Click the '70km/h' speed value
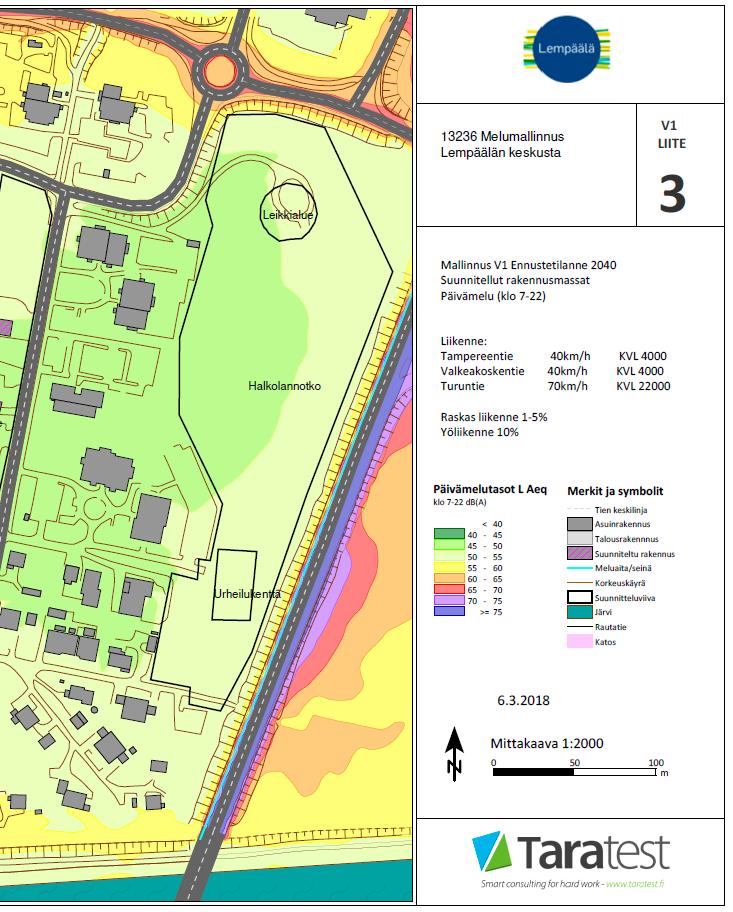The height and width of the screenshot is (912, 733). (x=567, y=386)
